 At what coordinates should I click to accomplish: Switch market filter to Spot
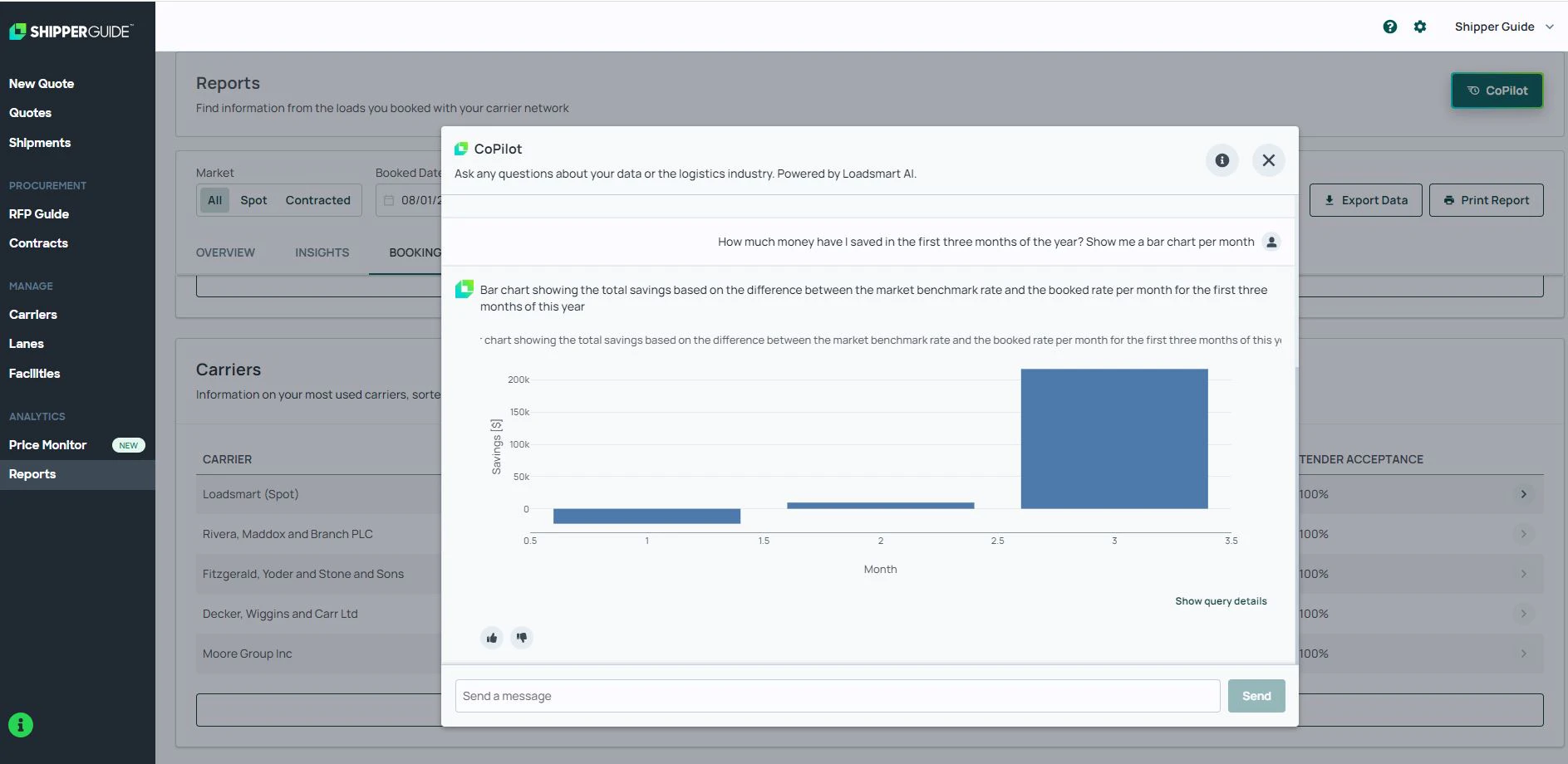(253, 199)
